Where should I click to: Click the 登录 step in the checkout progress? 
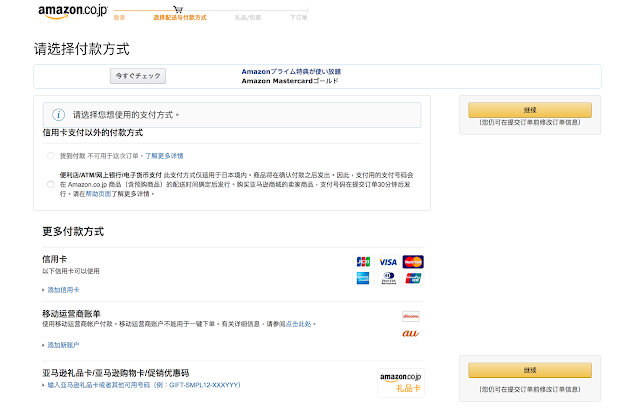pyautogui.click(x=119, y=18)
